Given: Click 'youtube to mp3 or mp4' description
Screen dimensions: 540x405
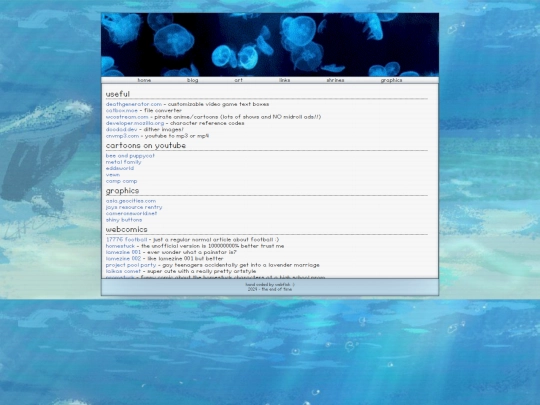Looking at the screenshot, I should 177,136.
